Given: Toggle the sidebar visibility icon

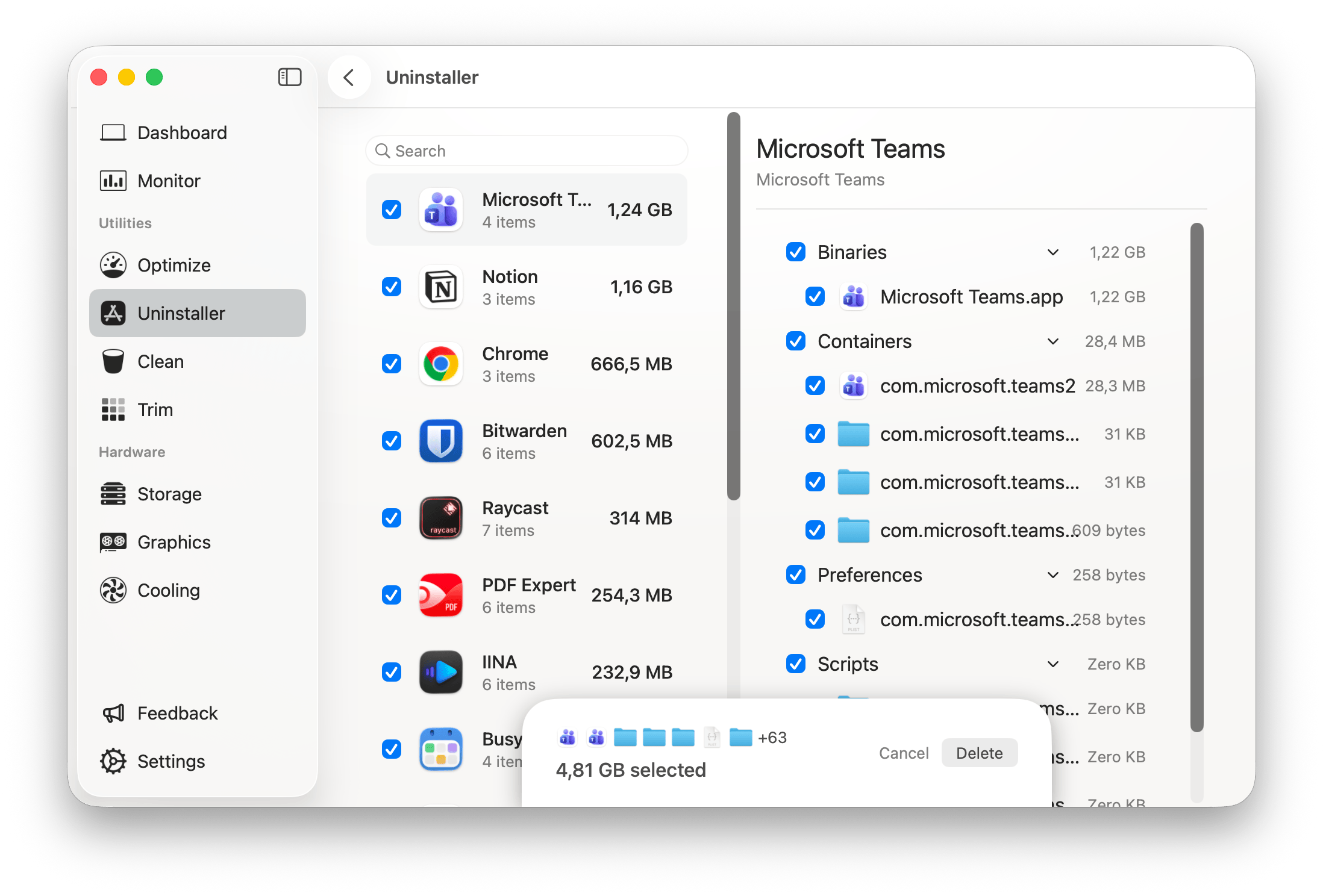Looking at the screenshot, I should [290, 77].
